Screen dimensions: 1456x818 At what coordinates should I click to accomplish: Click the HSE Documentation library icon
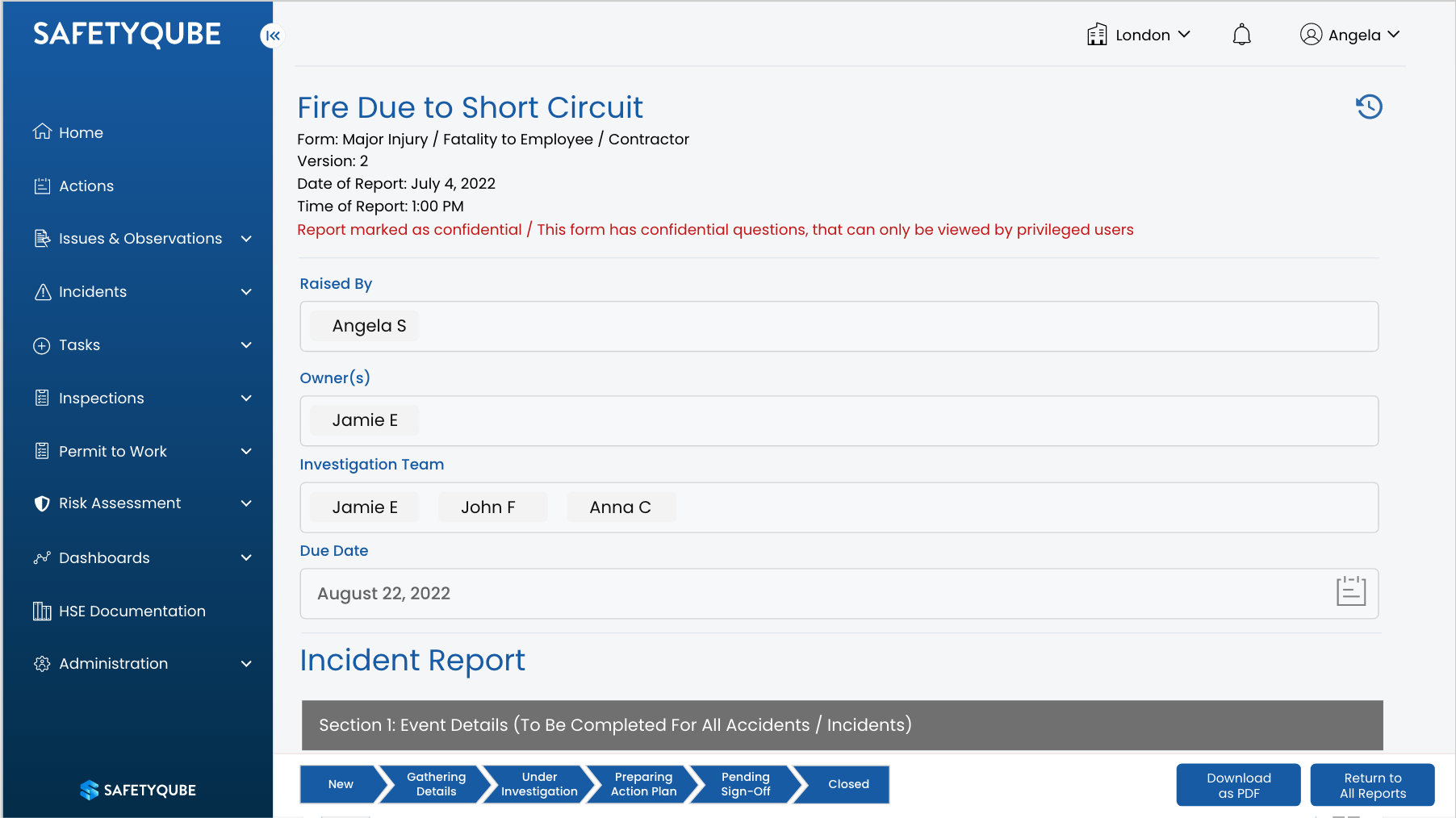point(42,611)
